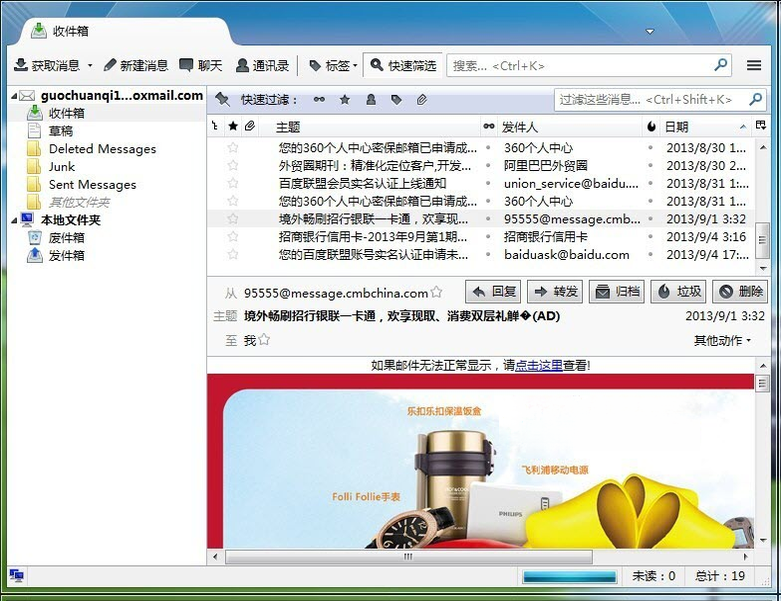
Task: Open the baiduask@baidu.com message row
Action: [x=481, y=254]
